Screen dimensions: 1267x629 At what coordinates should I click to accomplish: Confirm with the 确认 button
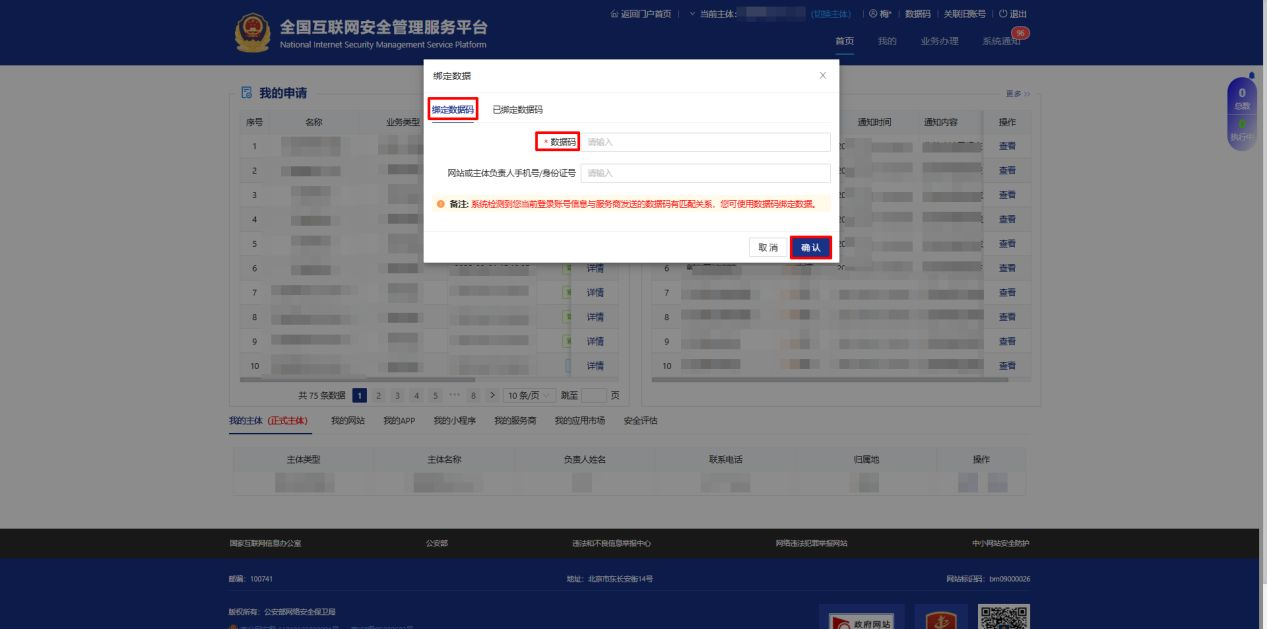pyautogui.click(x=810, y=248)
